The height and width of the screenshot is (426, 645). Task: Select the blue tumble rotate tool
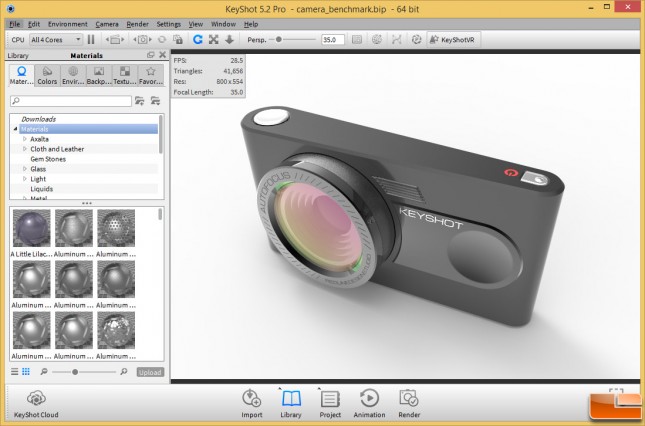pyautogui.click(x=198, y=39)
